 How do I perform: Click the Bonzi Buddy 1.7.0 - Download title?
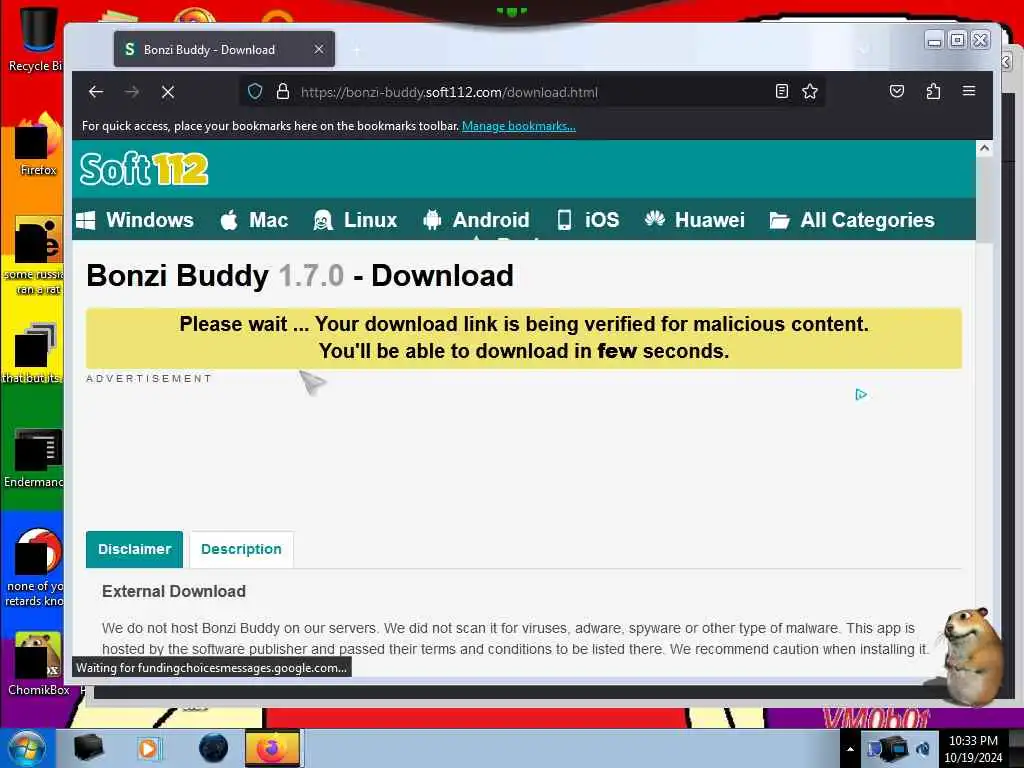[300, 276]
